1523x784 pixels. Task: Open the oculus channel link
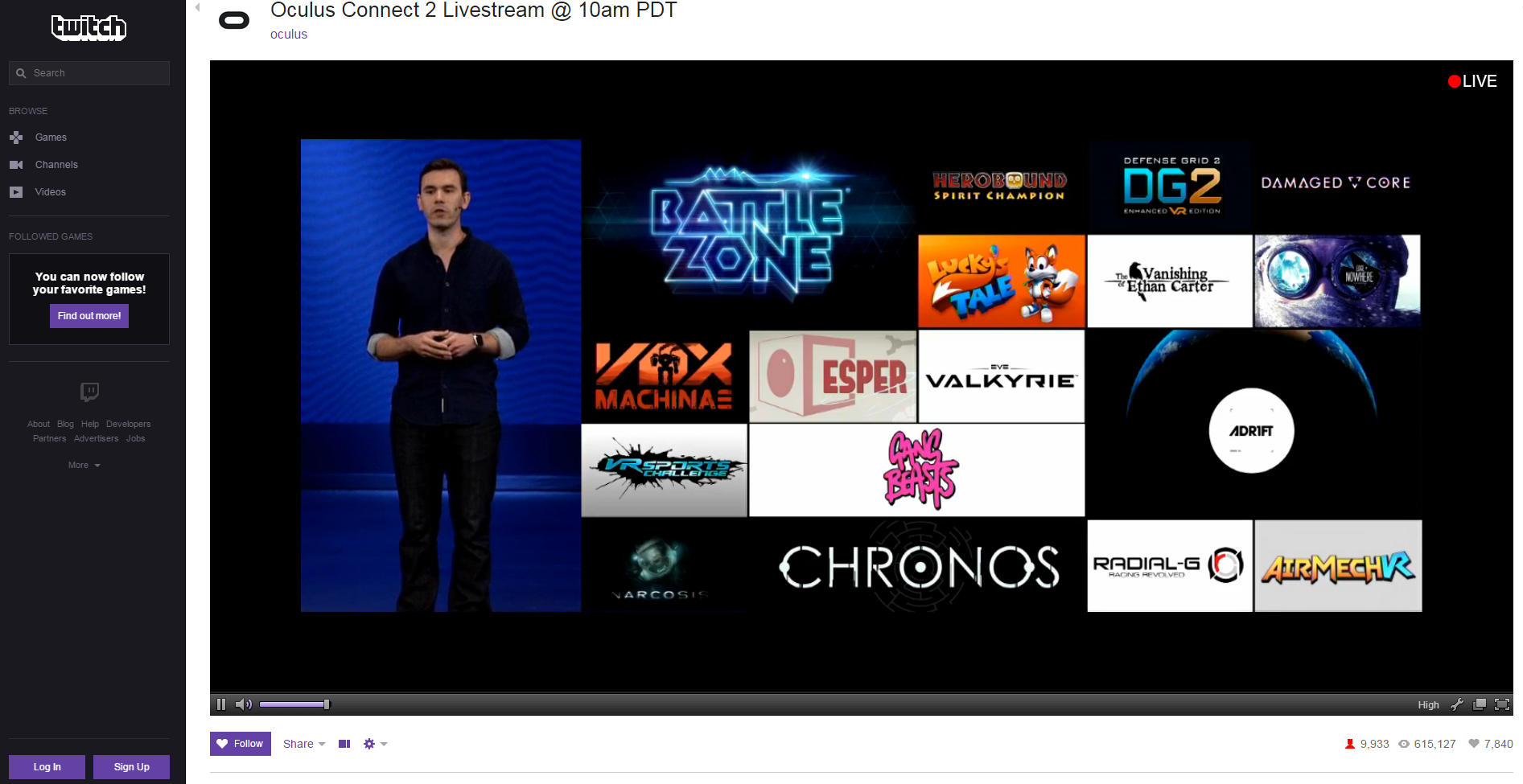tap(289, 35)
